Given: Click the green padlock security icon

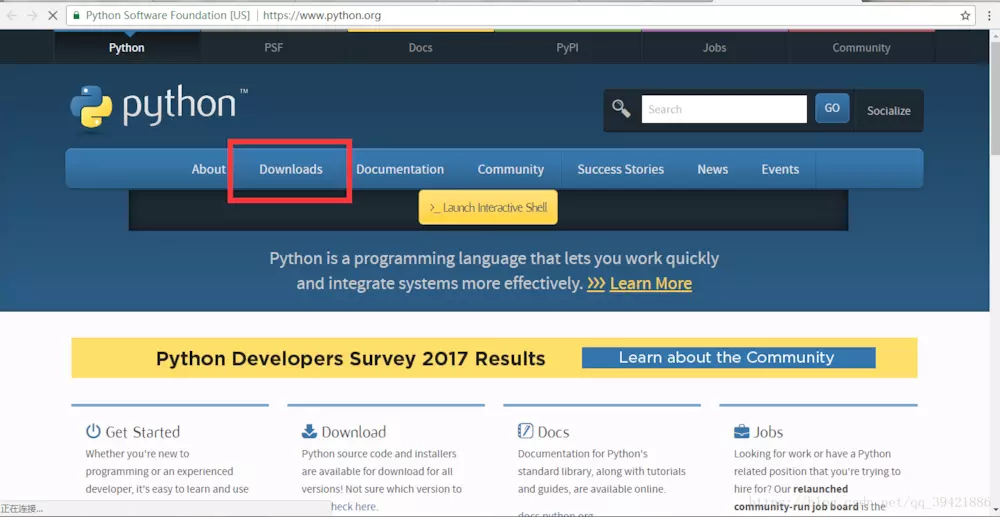Looking at the screenshot, I should pyautogui.click(x=77, y=15).
